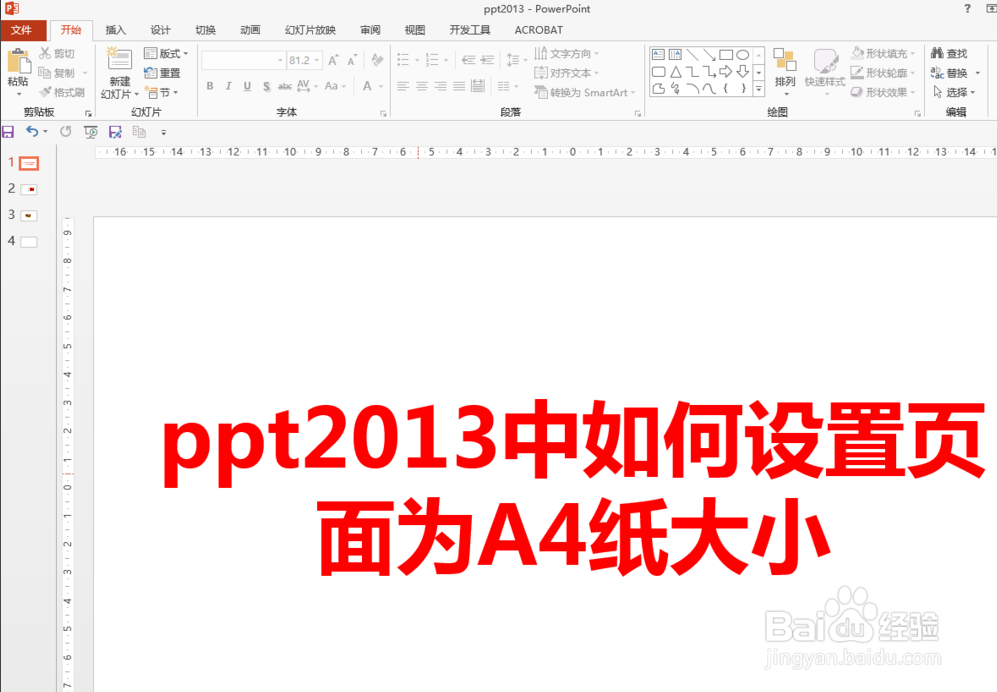This screenshot has height=692, width=997.
Task: Open line spacing dropdown
Action: tap(517, 60)
